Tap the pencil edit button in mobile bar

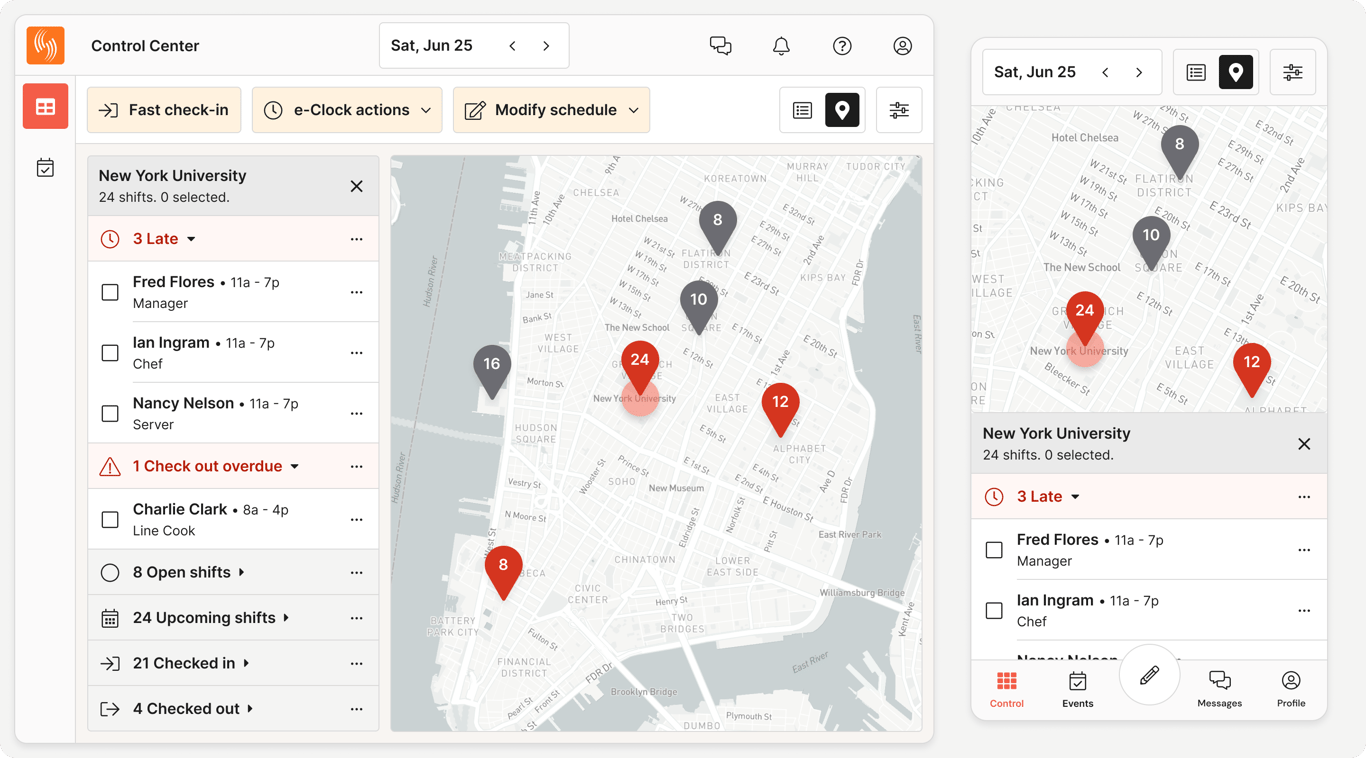(1149, 676)
